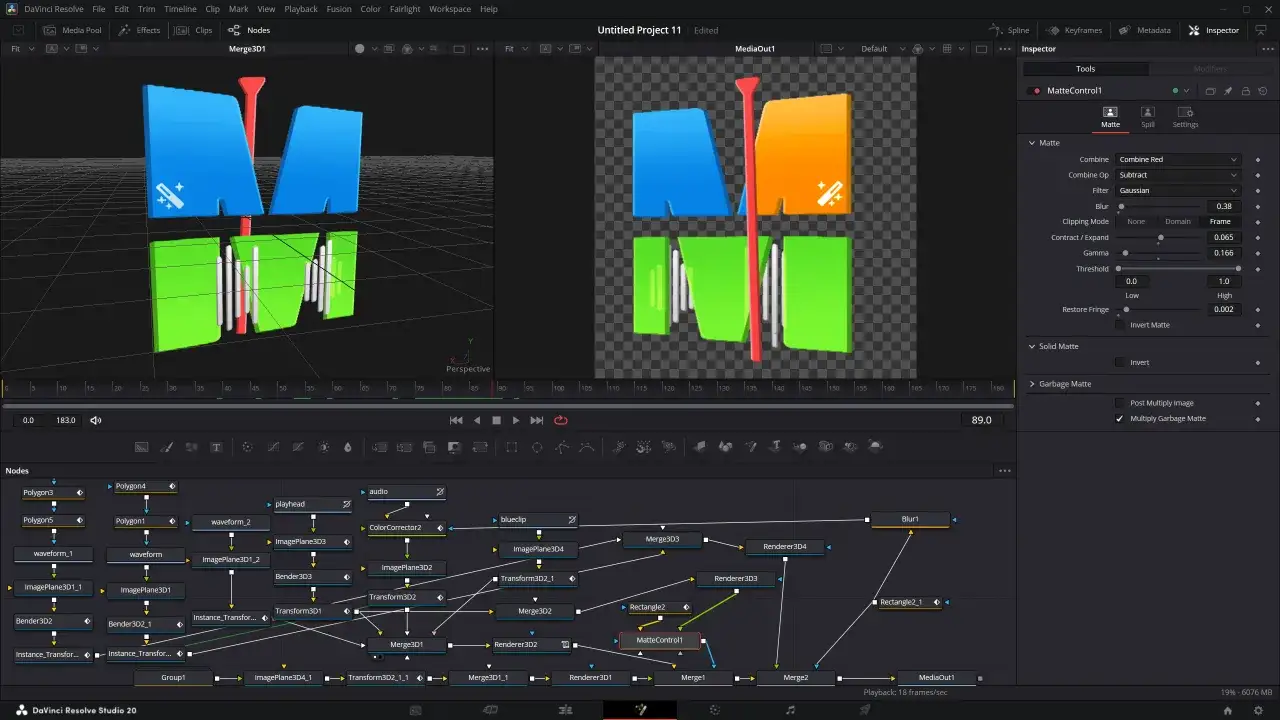
Task: Select the Paint tool icon in toolbar
Action: click(x=167, y=447)
